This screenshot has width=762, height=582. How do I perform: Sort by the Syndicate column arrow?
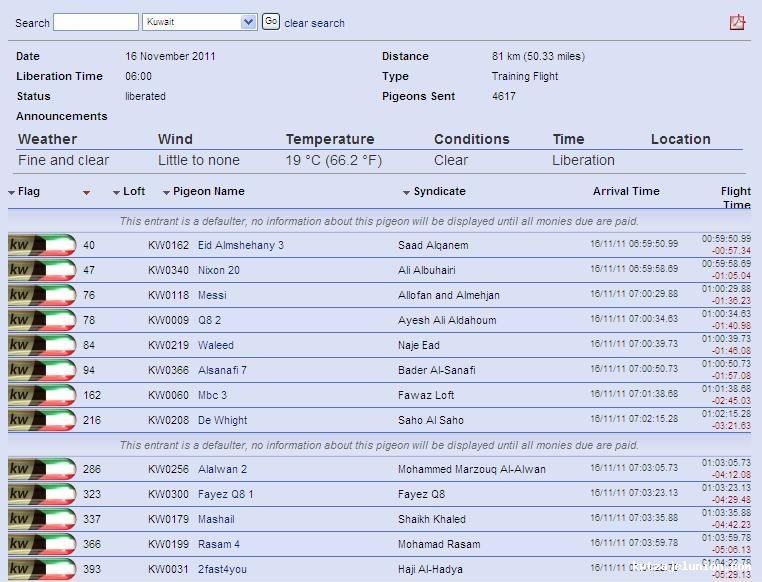pyautogui.click(x=407, y=192)
